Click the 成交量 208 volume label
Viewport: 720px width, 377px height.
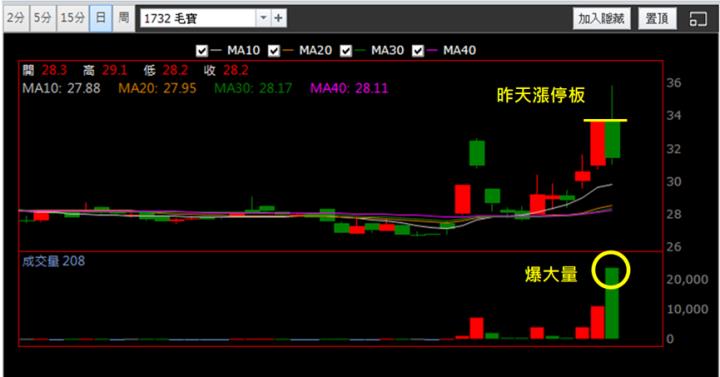(53, 261)
